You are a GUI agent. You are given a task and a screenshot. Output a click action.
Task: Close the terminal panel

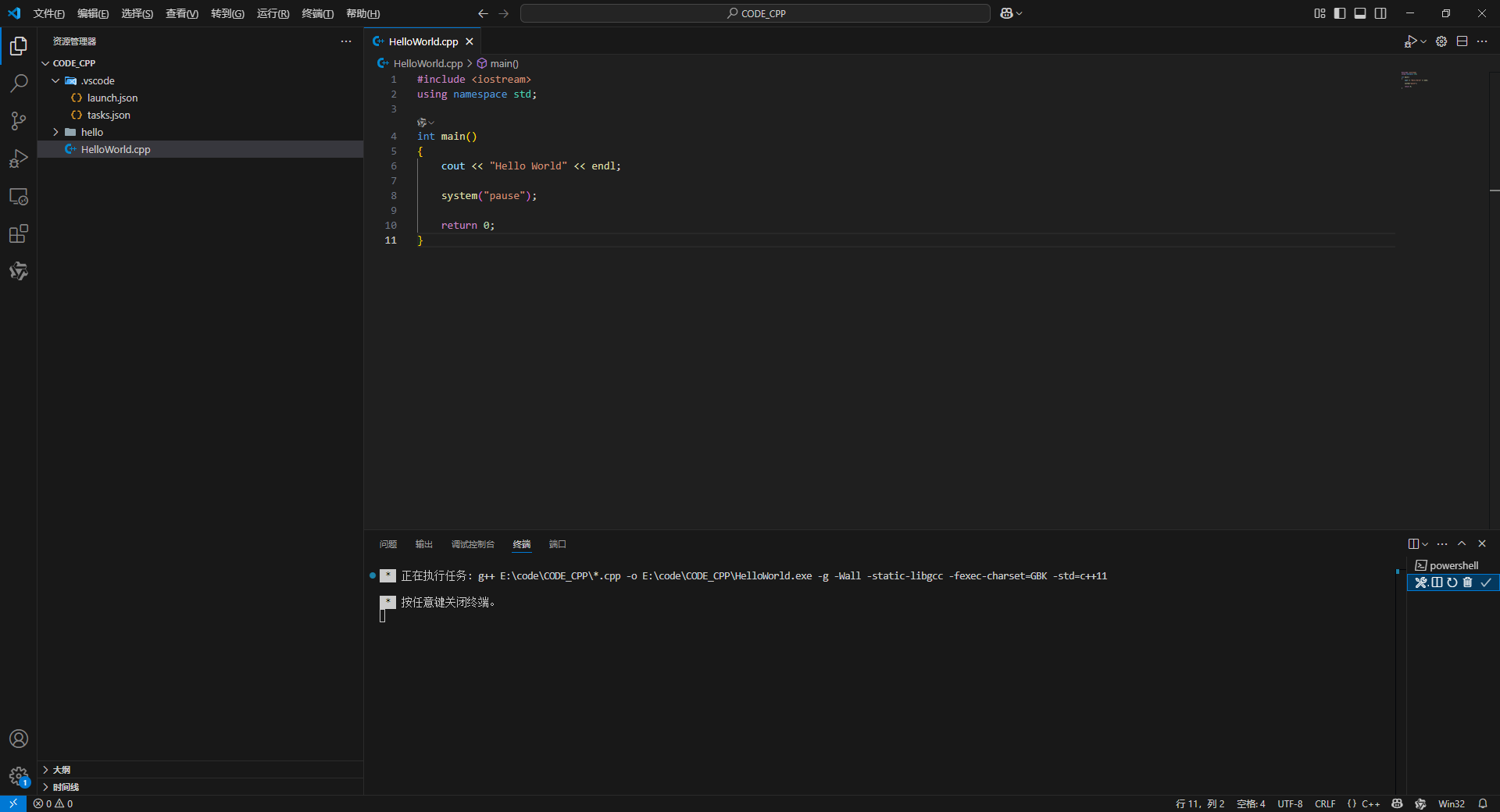coord(1482,544)
